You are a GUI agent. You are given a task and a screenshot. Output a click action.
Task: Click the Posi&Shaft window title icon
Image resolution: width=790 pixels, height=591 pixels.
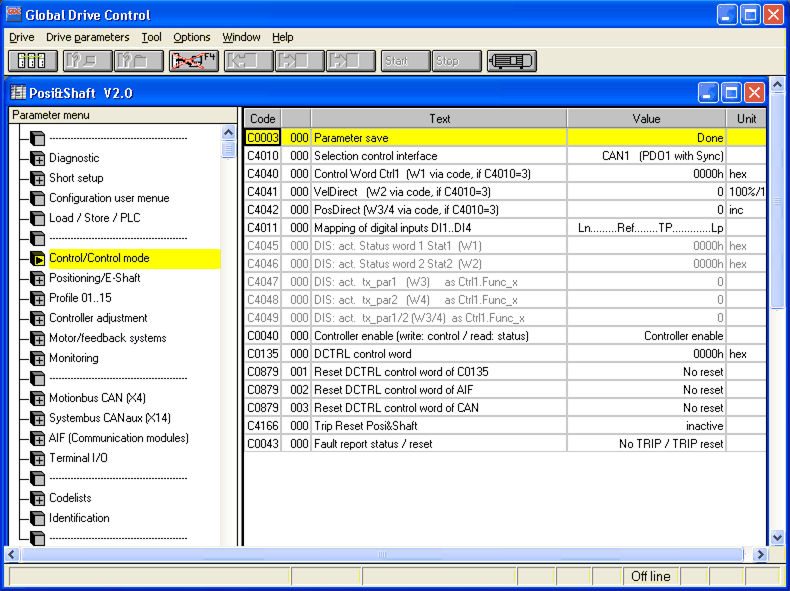[x=18, y=93]
